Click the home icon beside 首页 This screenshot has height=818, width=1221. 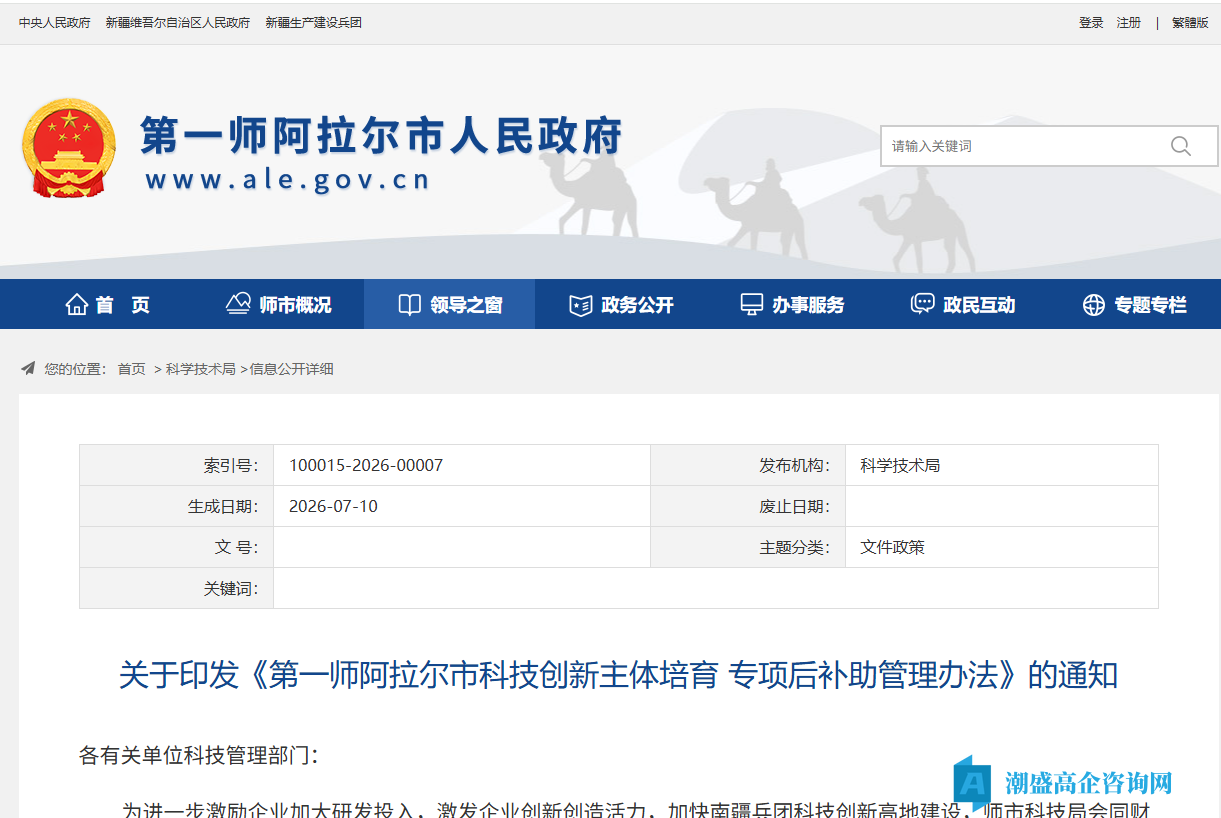77,305
